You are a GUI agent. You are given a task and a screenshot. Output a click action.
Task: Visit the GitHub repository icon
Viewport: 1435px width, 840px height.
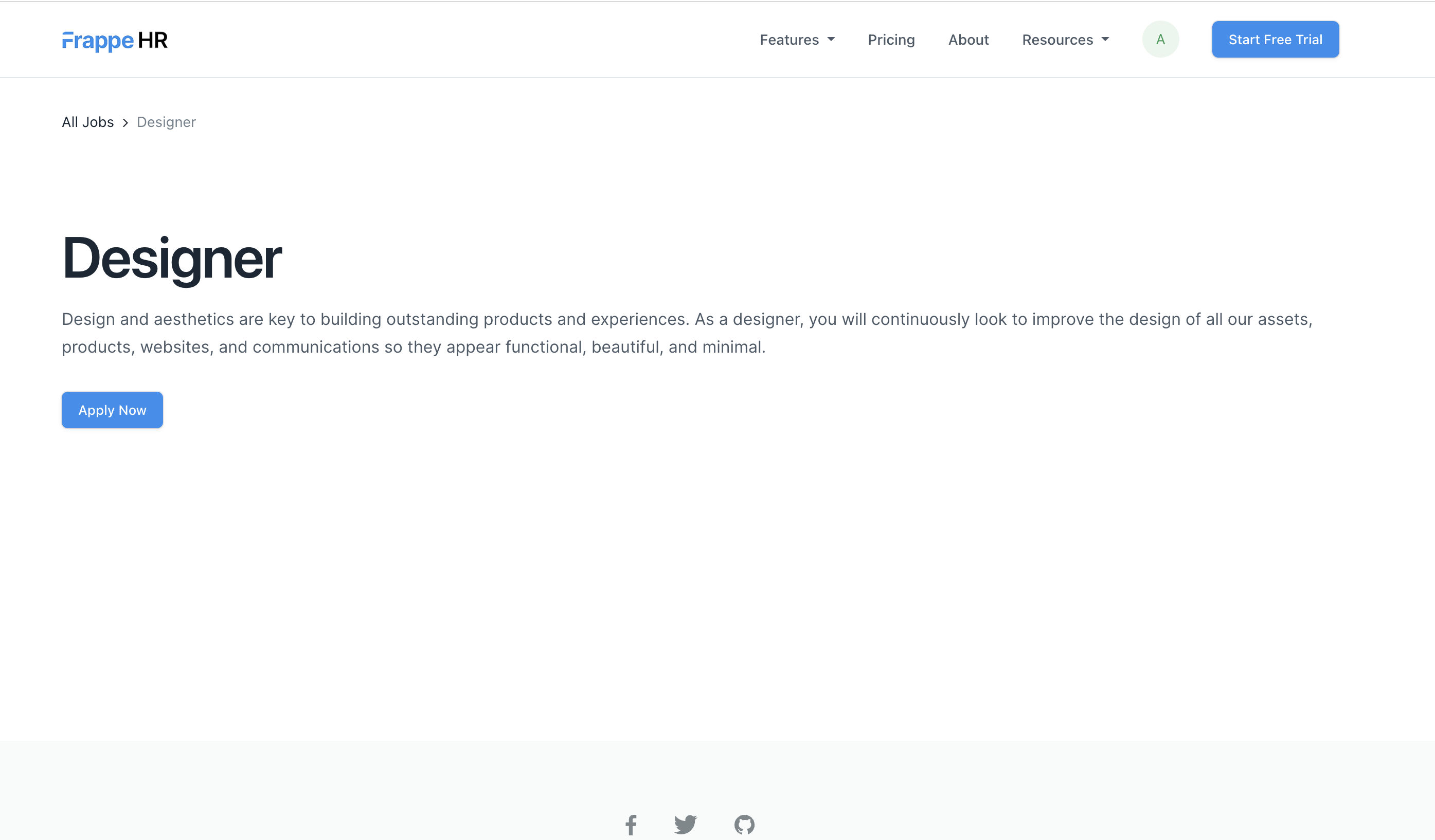click(x=745, y=825)
